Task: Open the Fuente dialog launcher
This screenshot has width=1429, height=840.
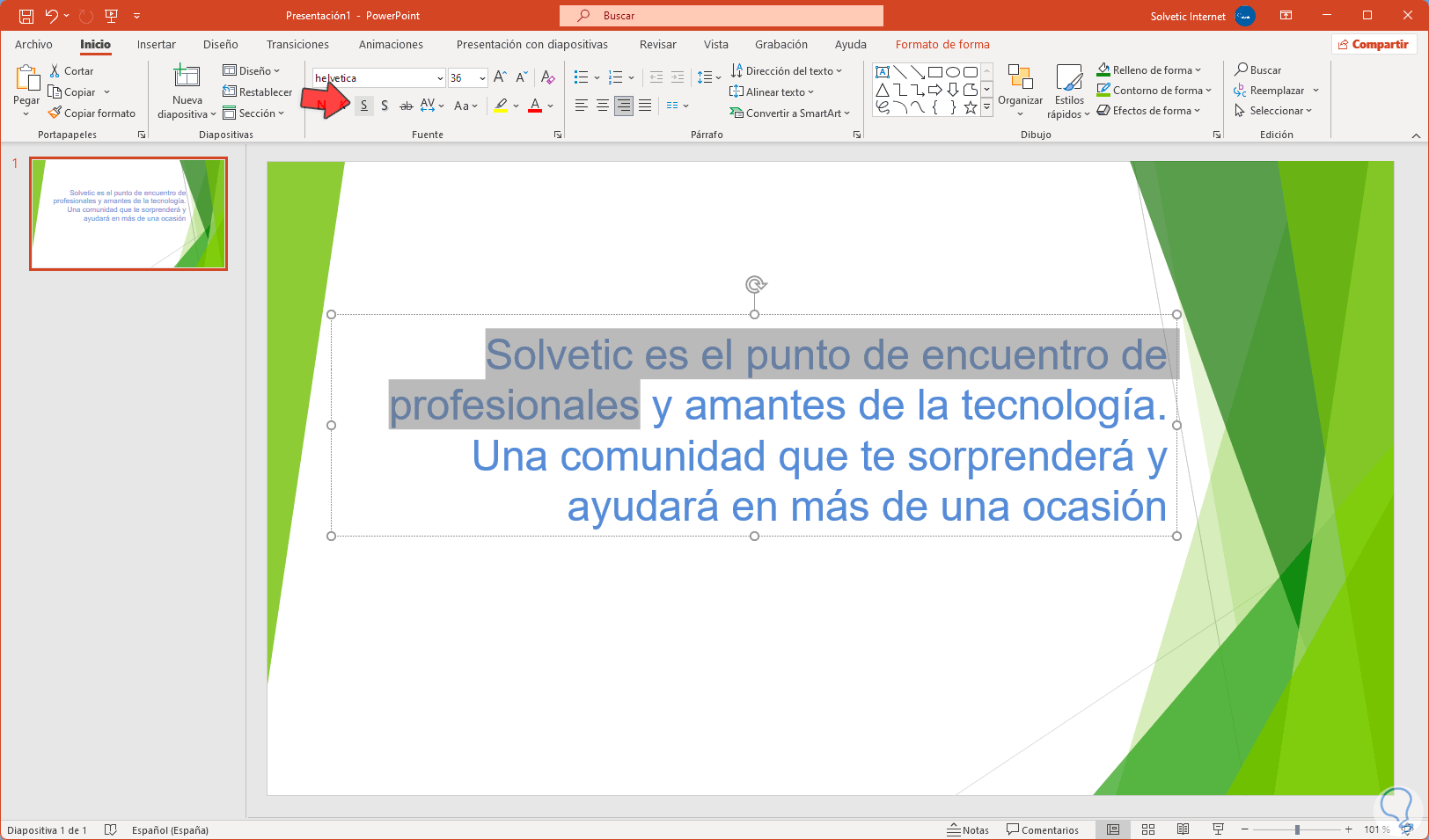Action: pyautogui.click(x=558, y=135)
